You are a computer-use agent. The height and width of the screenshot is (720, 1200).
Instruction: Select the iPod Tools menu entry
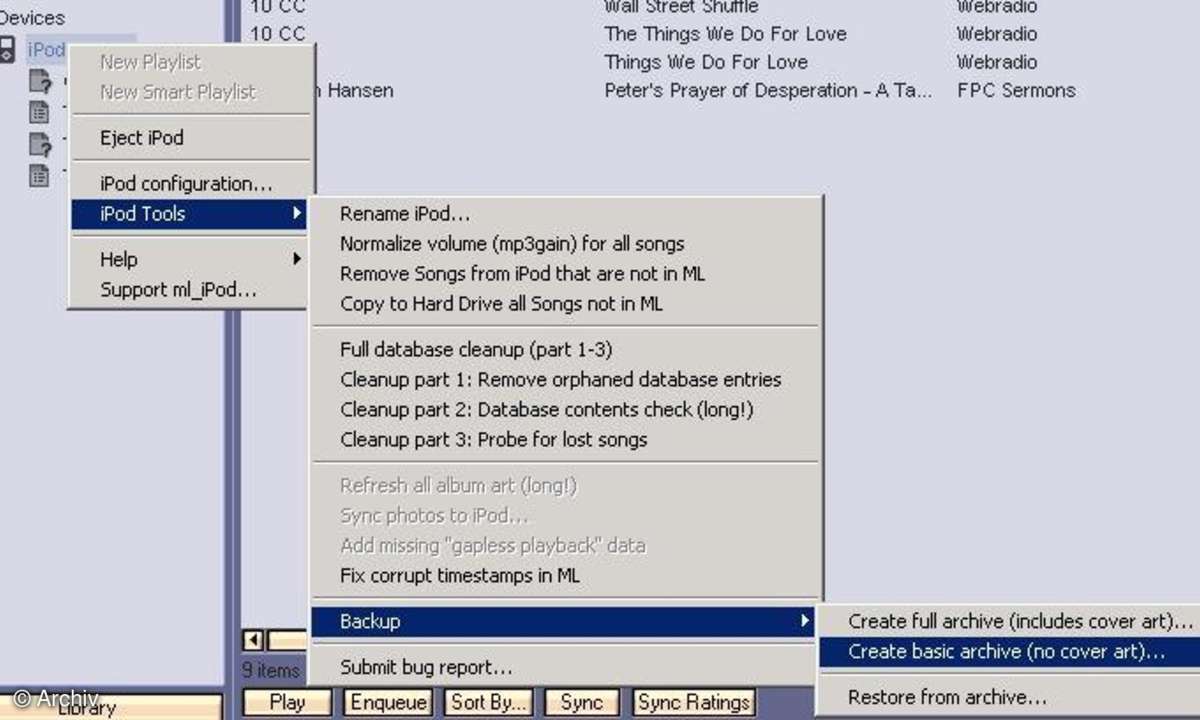188,214
